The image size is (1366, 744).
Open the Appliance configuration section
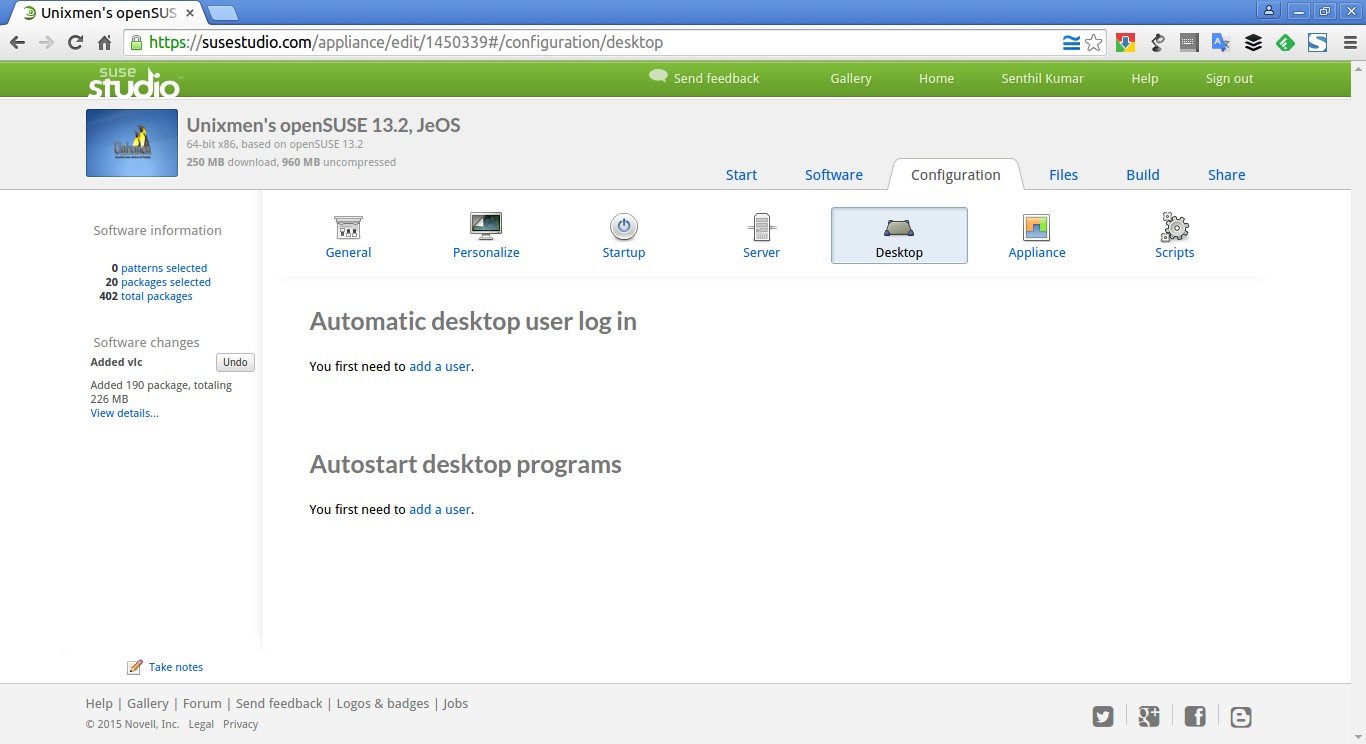point(1037,236)
